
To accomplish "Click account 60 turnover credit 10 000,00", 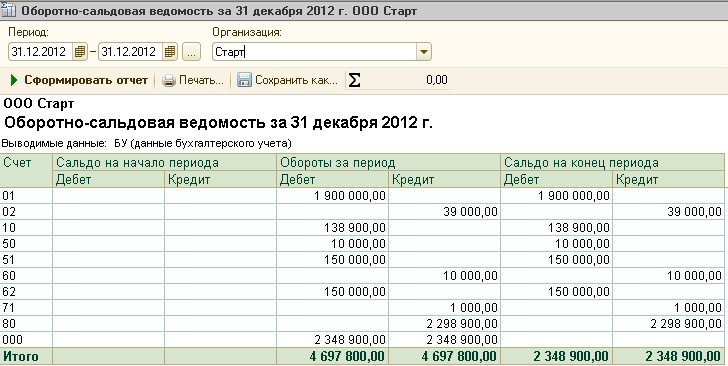I will pos(470,275).
